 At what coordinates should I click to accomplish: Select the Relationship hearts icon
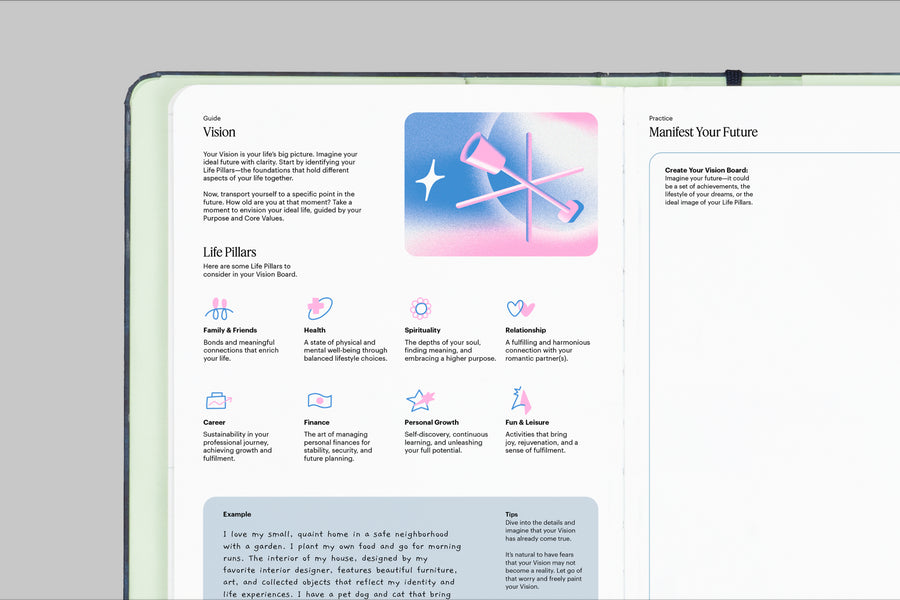[520, 308]
